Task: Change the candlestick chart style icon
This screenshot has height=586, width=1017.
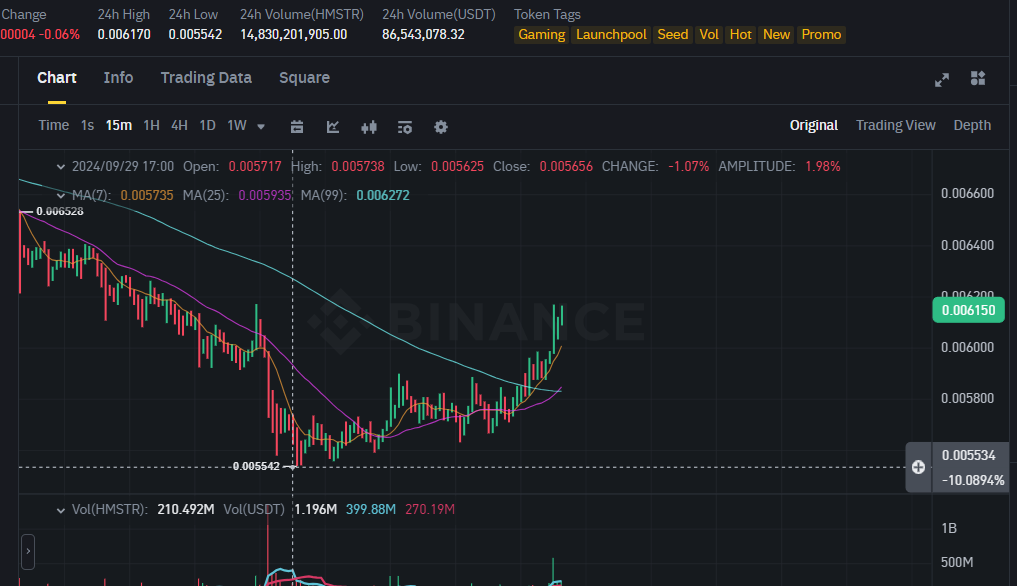Action: click(x=369, y=127)
